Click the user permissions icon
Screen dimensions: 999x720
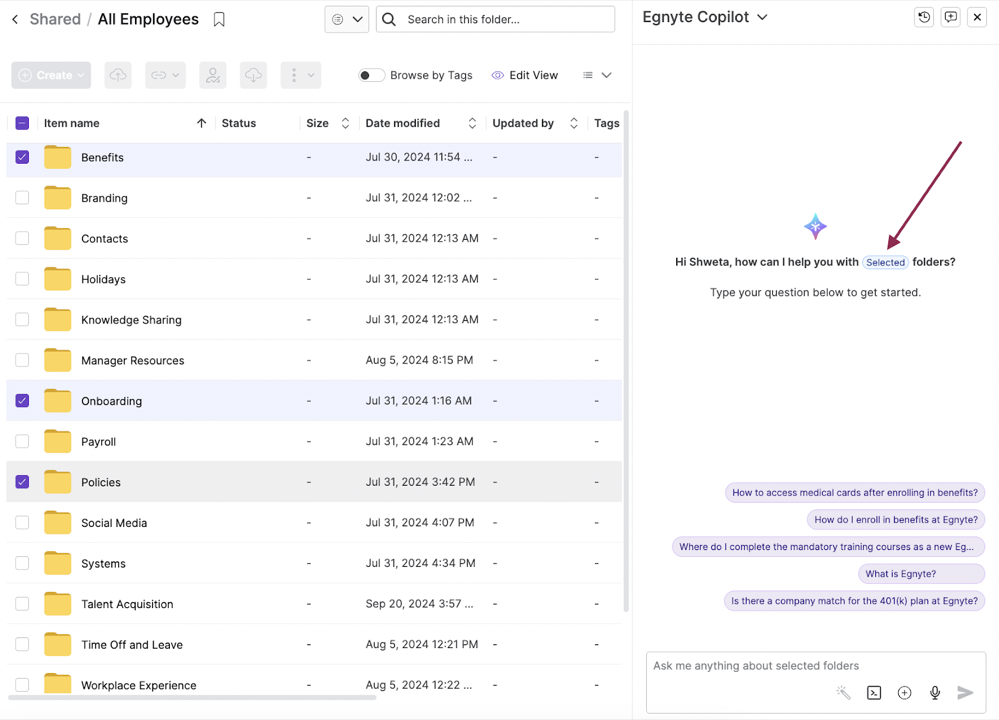coord(213,75)
